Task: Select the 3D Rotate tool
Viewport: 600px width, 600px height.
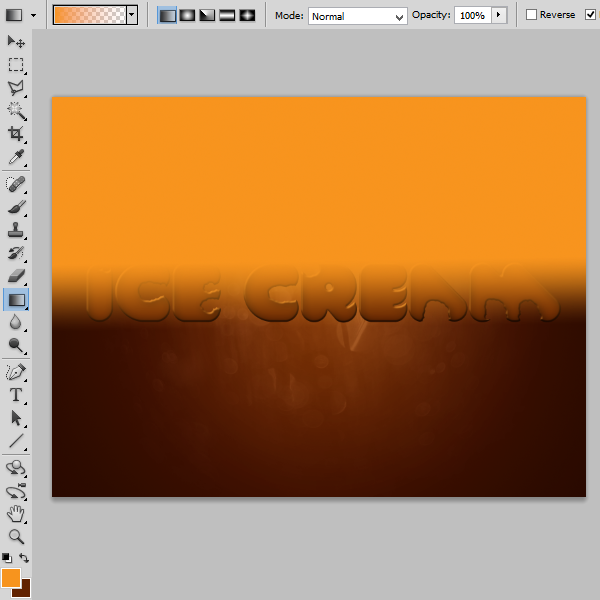Action: [16, 468]
